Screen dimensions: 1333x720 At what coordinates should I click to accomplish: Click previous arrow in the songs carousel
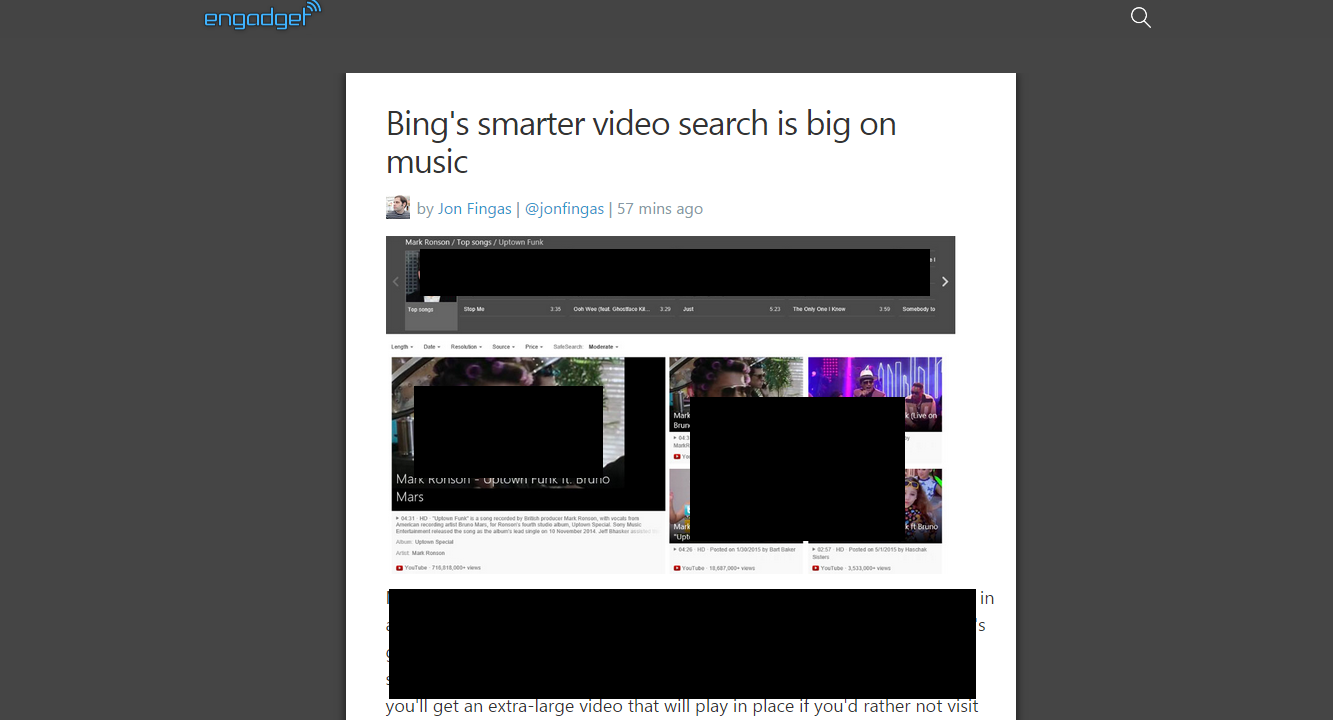click(395, 282)
